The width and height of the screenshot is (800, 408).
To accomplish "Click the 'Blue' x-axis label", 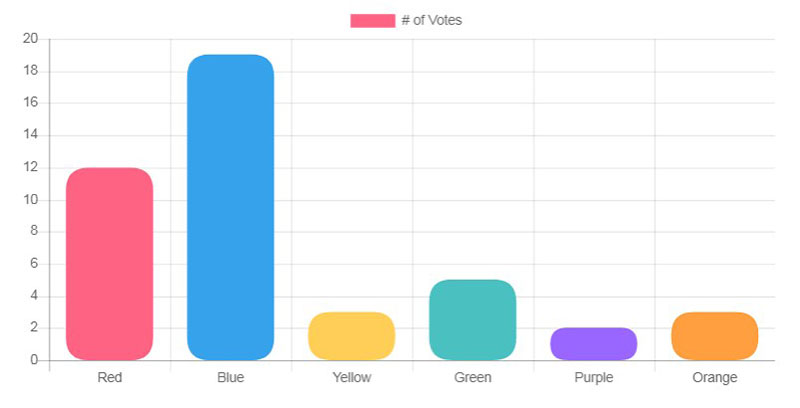I will tap(231, 377).
